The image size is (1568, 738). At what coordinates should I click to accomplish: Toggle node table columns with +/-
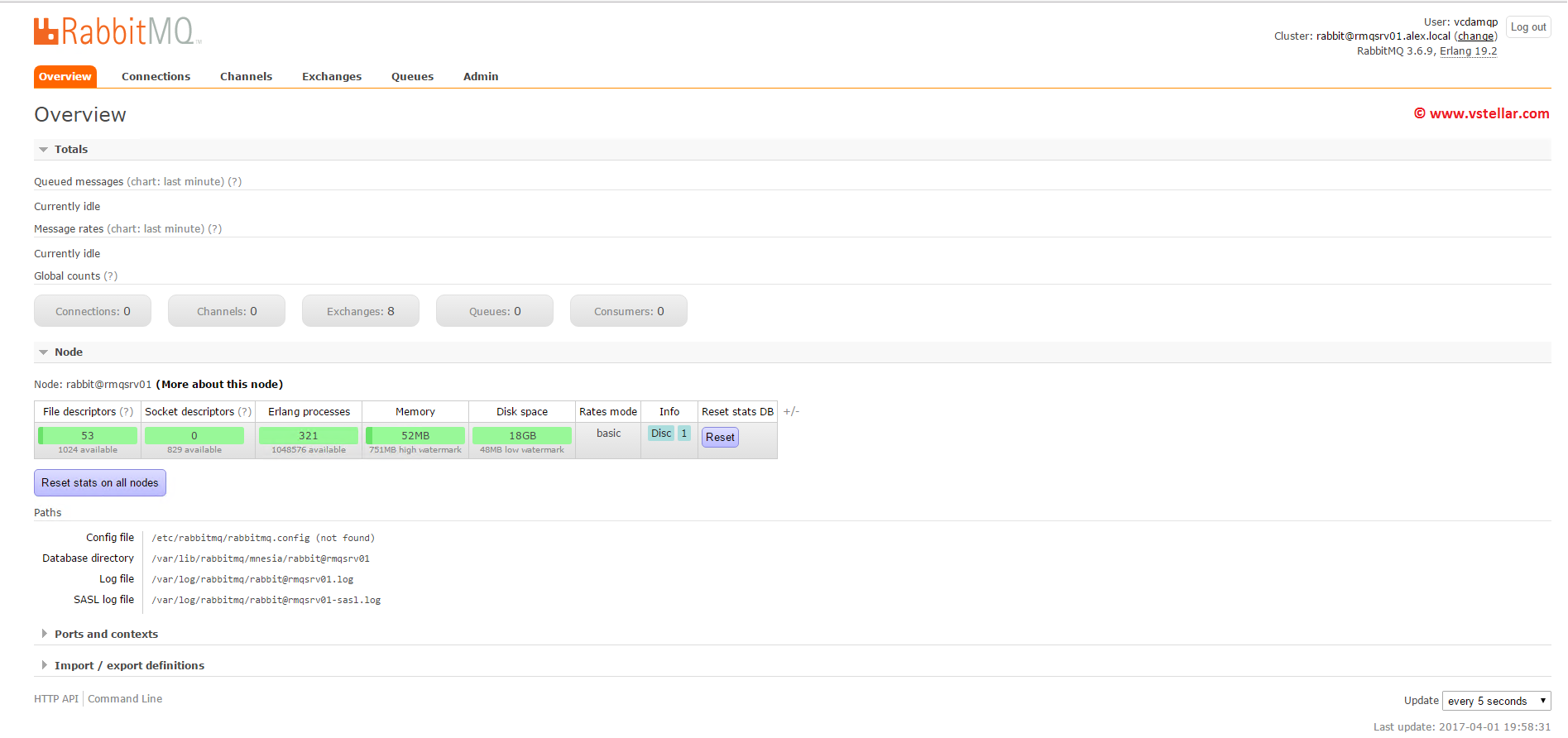click(791, 412)
